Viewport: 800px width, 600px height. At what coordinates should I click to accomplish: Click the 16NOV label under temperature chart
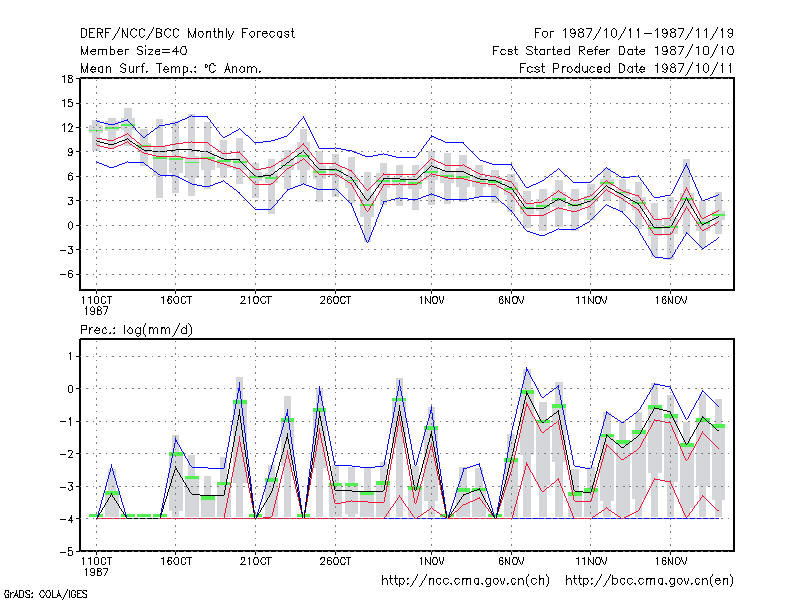(671, 301)
